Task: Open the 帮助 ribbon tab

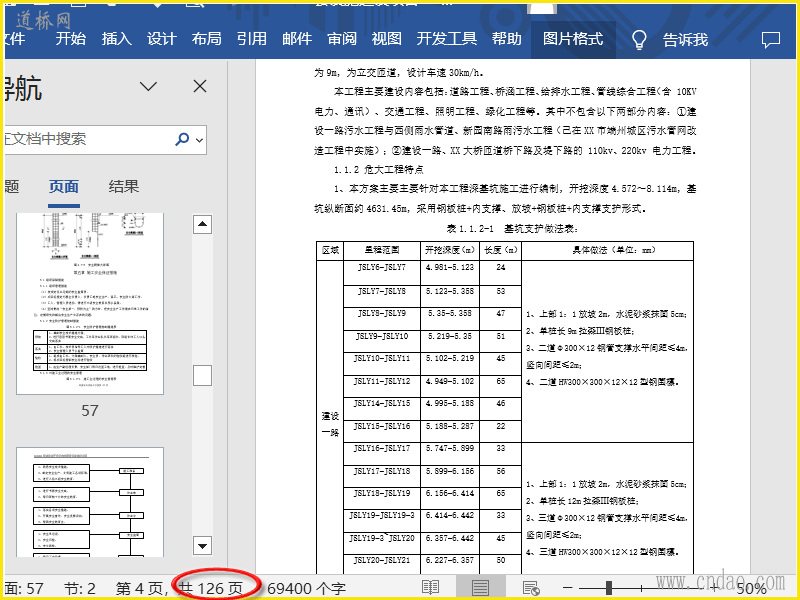Action: pyautogui.click(x=507, y=39)
